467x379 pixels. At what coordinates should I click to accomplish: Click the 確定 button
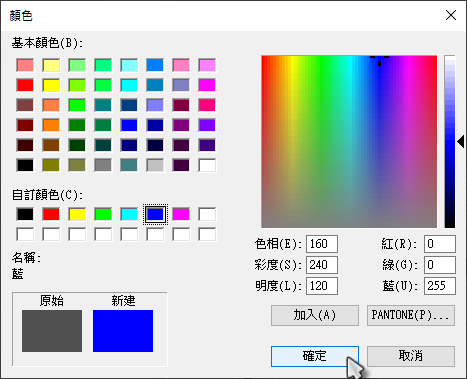click(x=315, y=356)
